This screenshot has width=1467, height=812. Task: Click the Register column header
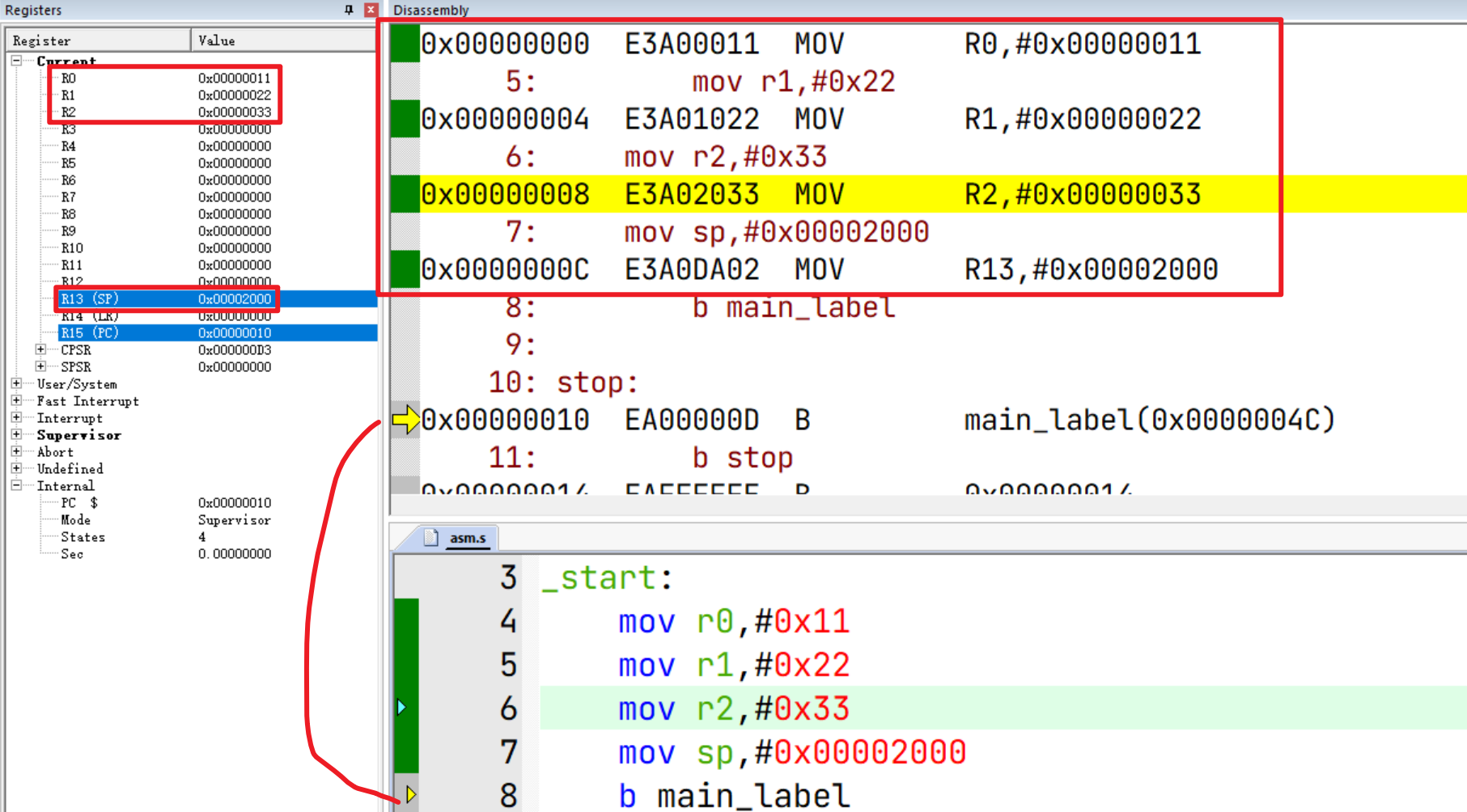tap(98, 40)
